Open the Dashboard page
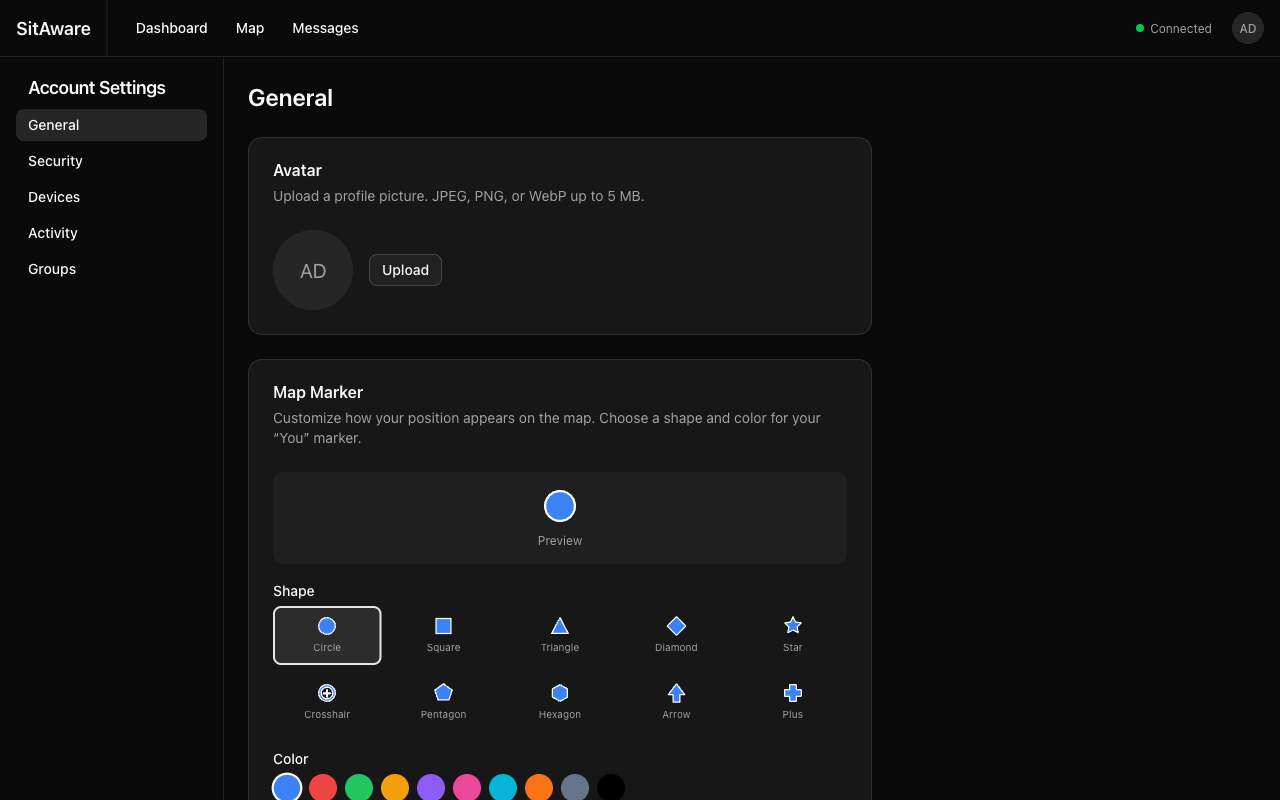 pos(171,28)
